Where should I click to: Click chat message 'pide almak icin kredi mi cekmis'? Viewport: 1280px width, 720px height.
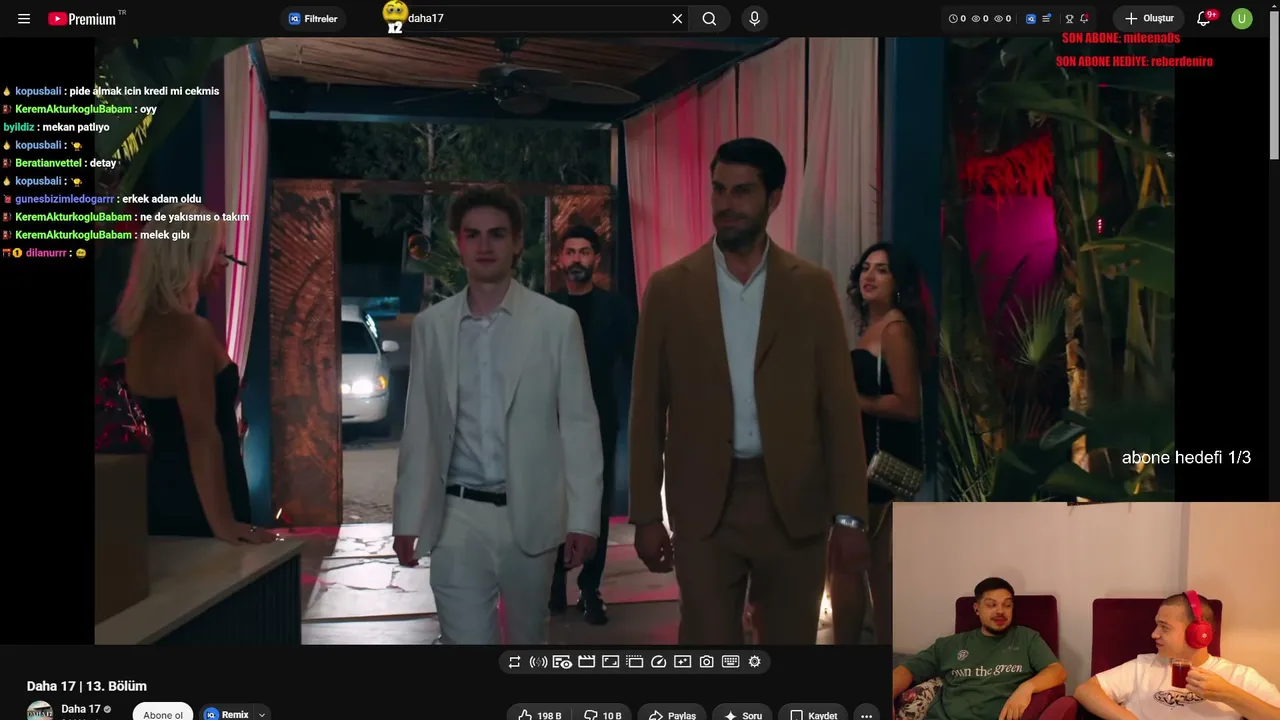pos(144,91)
